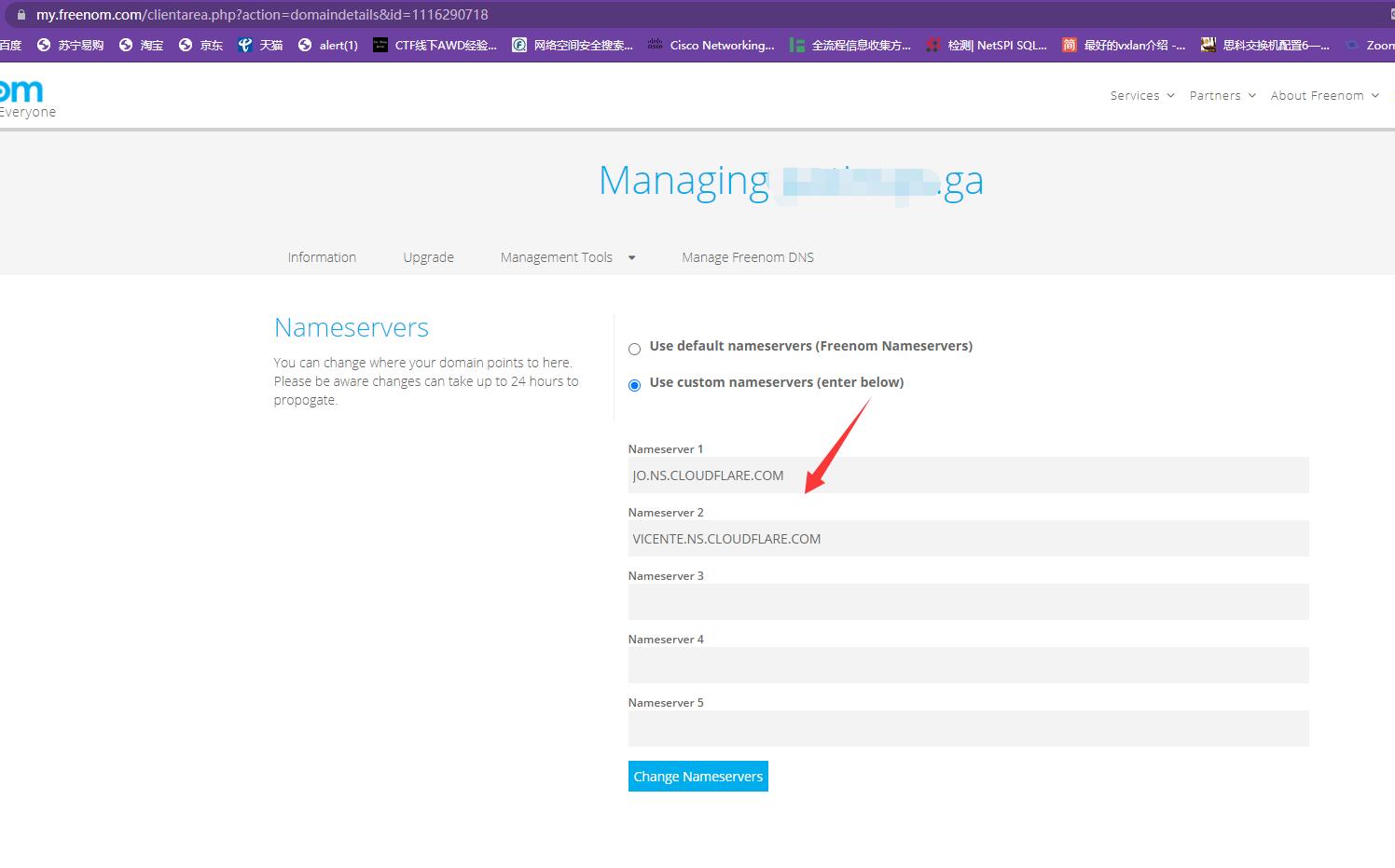1395x868 pixels.
Task: Click the empty Nameserver 5 field
Action: tap(969, 729)
